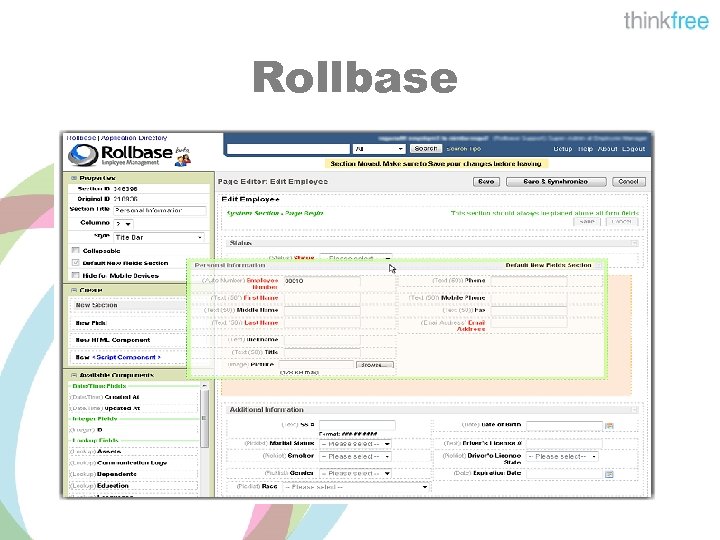Click the Status section corner icon
The height and width of the screenshot is (540, 720).
634,243
